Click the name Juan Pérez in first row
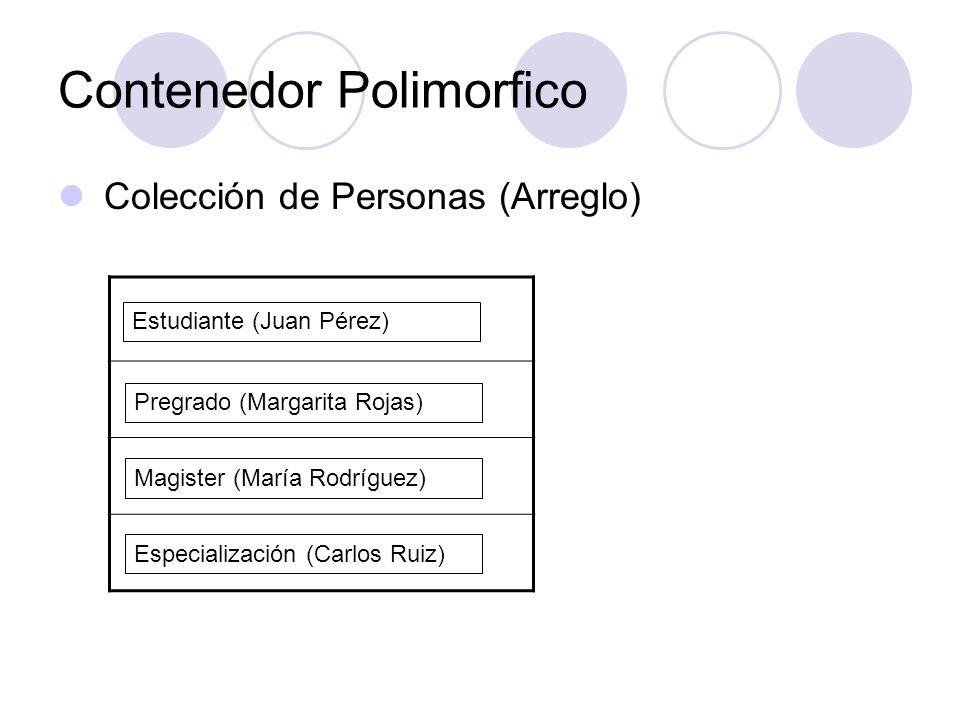 click(320, 321)
